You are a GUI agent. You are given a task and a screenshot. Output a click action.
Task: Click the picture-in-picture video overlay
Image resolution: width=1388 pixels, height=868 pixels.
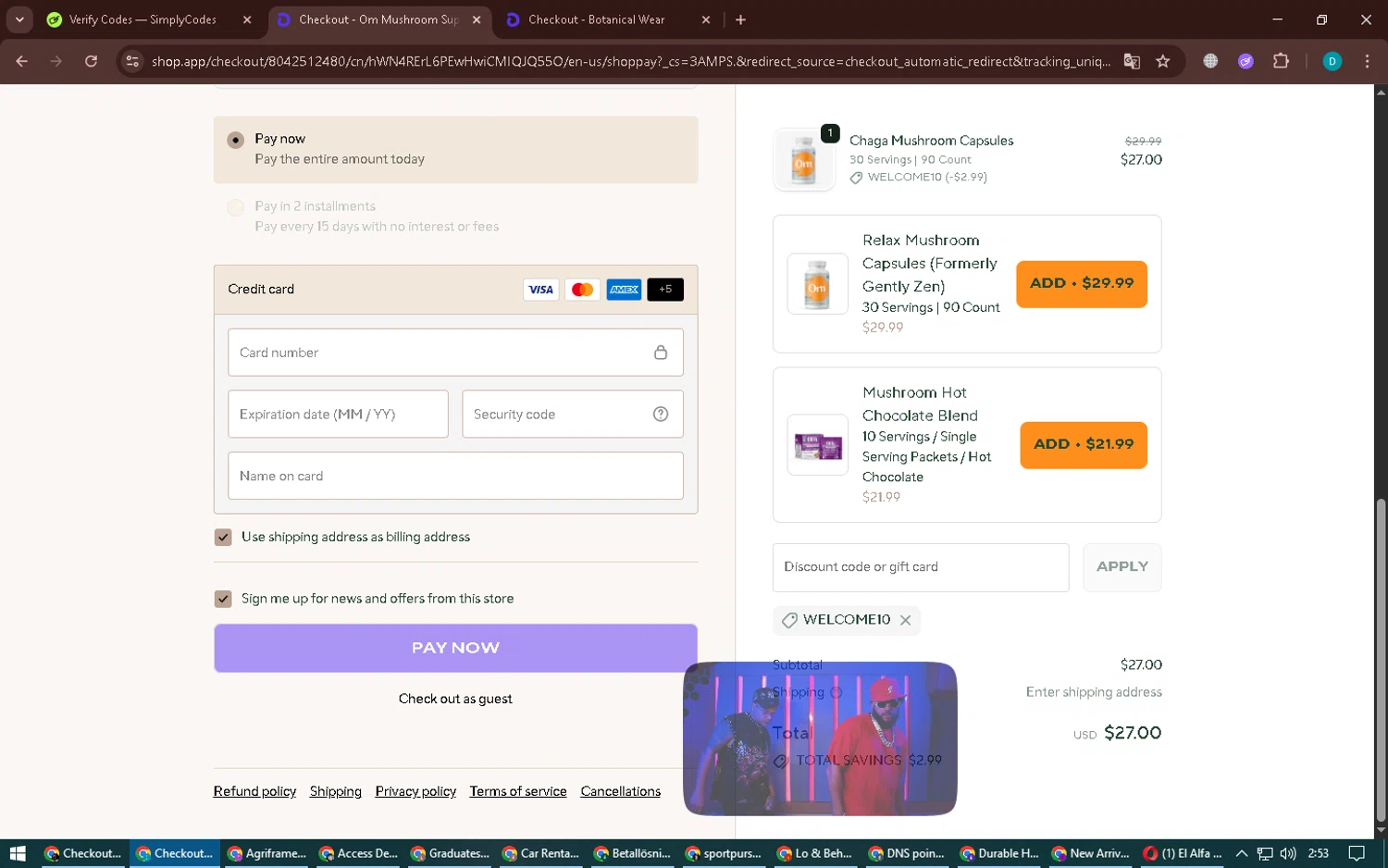coord(820,738)
